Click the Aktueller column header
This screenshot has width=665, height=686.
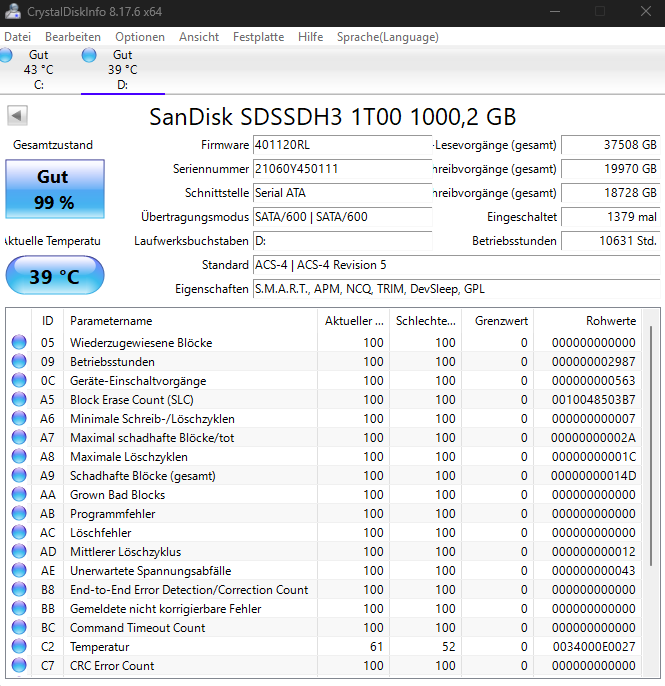click(x=354, y=321)
